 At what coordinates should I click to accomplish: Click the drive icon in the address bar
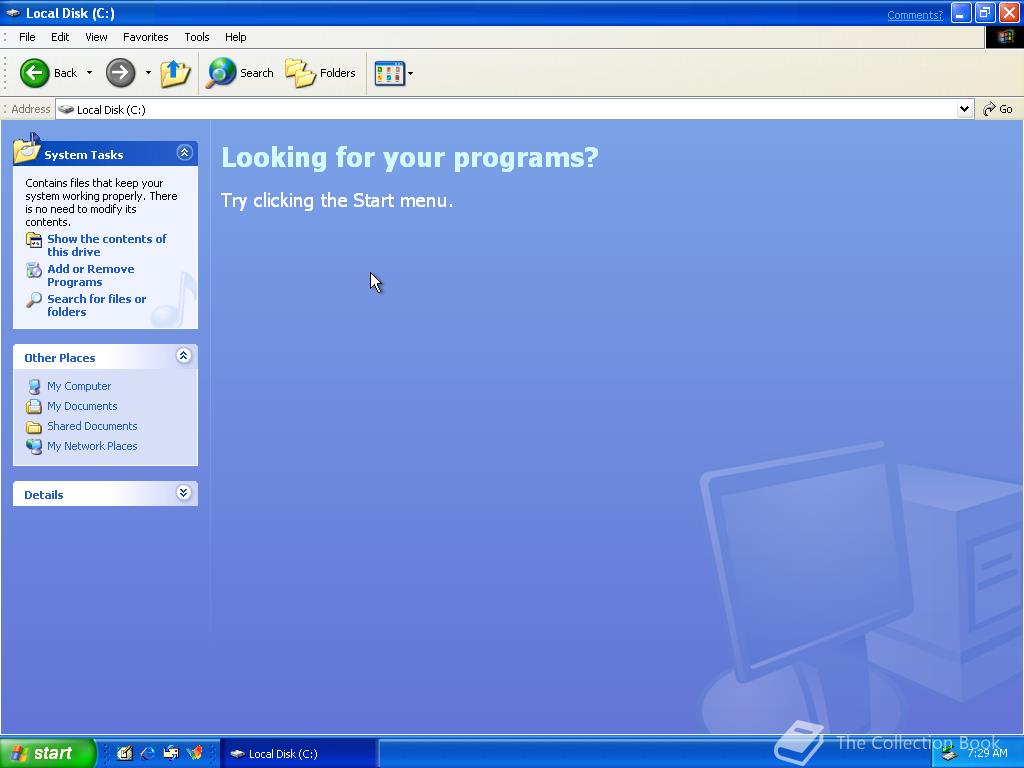coord(66,109)
